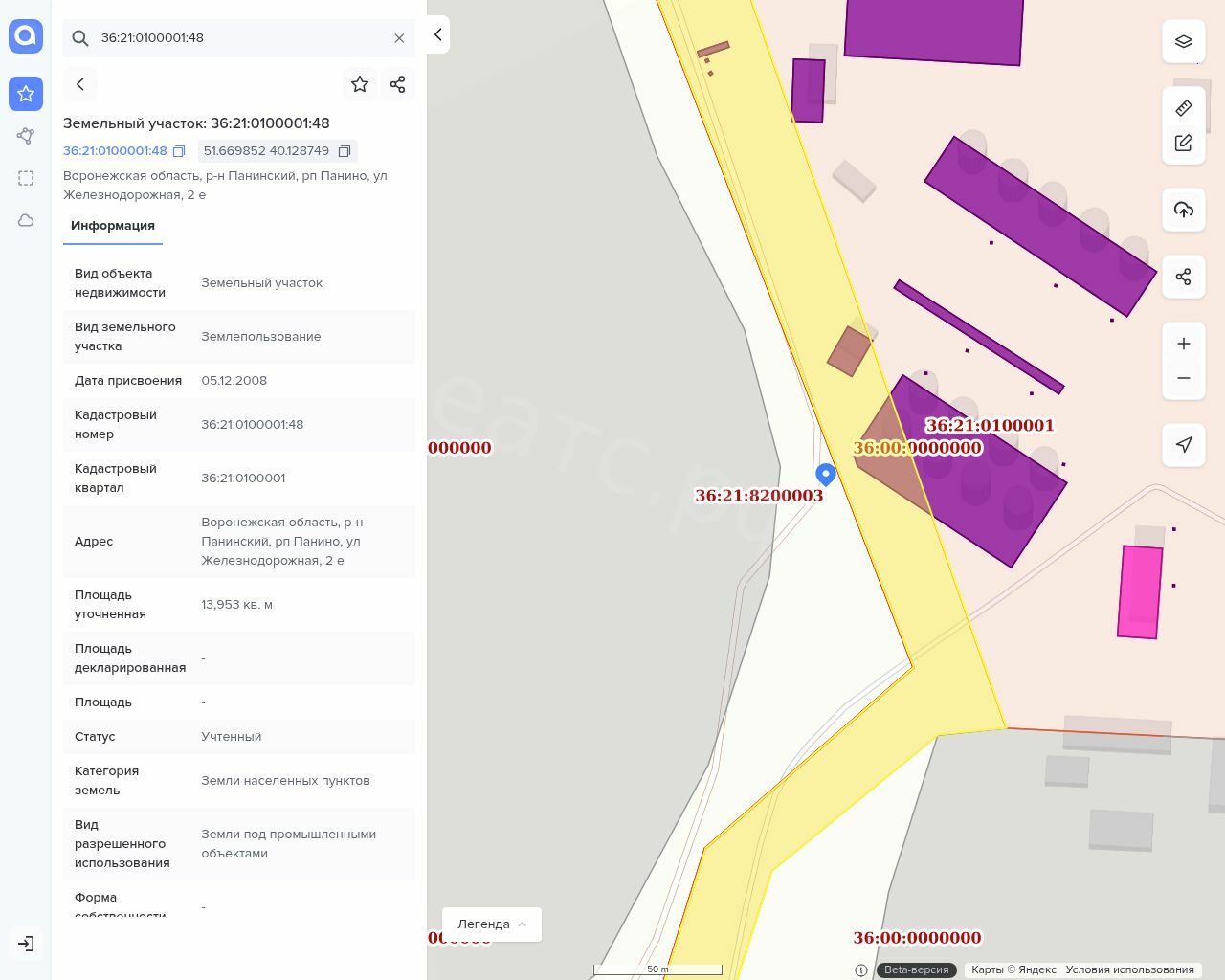Select the Информация tab
Image resolution: width=1225 pixels, height=980 pixels.
point(113,226)
